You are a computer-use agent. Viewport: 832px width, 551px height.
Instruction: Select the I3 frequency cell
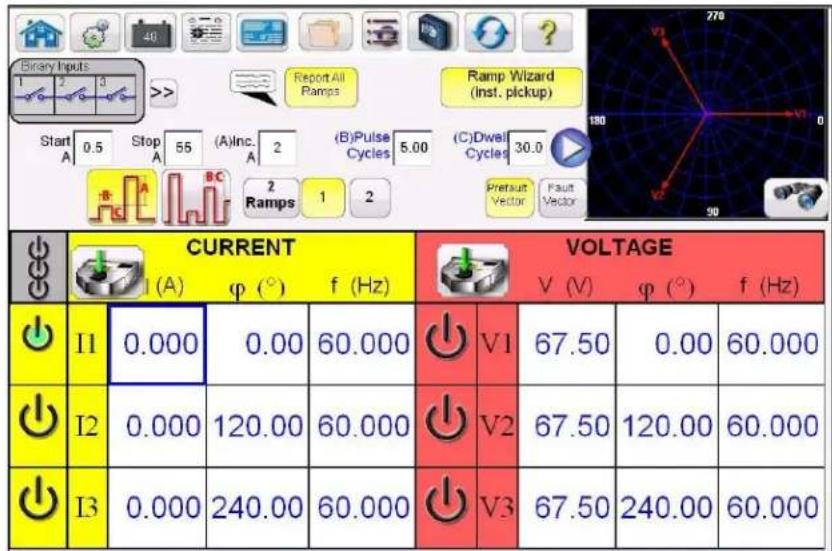click(362, 508)
